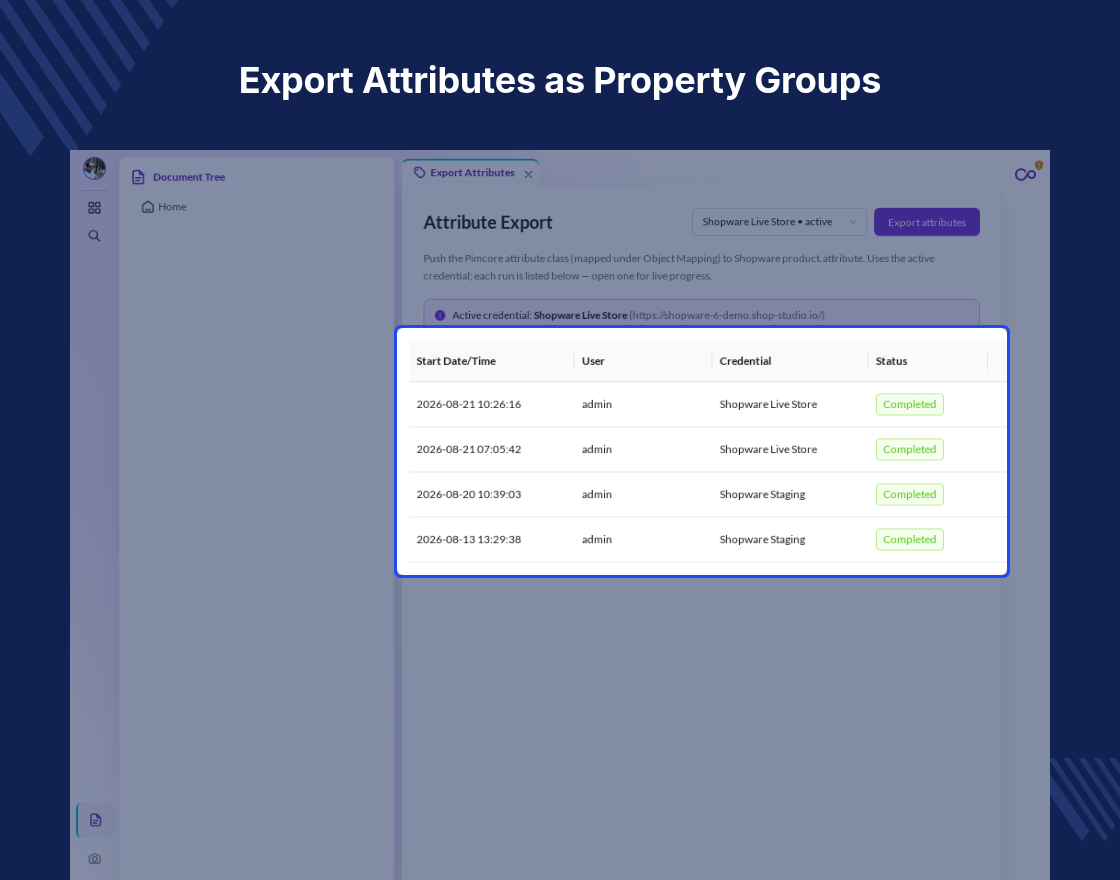The image size is (1120, 880).
Task: Click Completed badge of the 10:26:16 run
Action: [909, 404]
